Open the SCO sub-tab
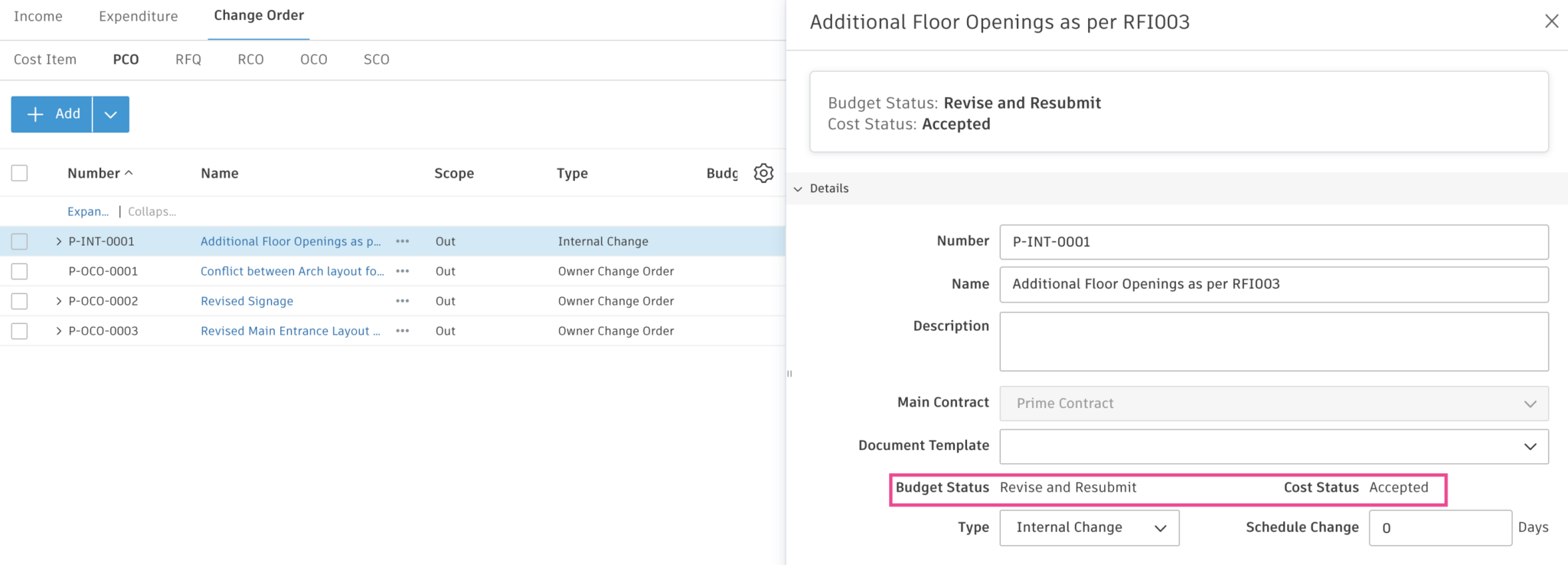1568x565 pixels. [377, 60]
